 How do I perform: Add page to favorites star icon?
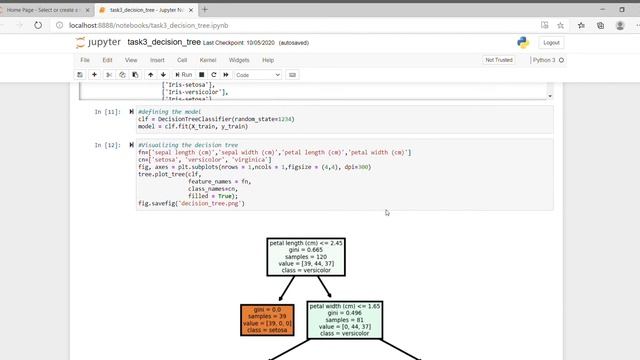point(560,25)
